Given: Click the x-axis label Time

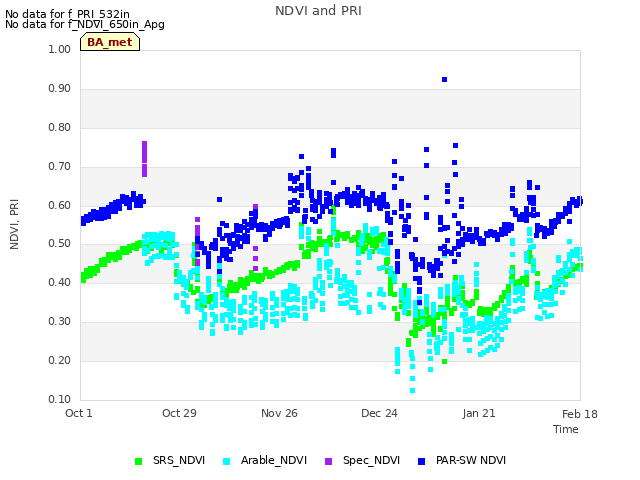Looking at the screenshot, I should (x=566, y=429).
